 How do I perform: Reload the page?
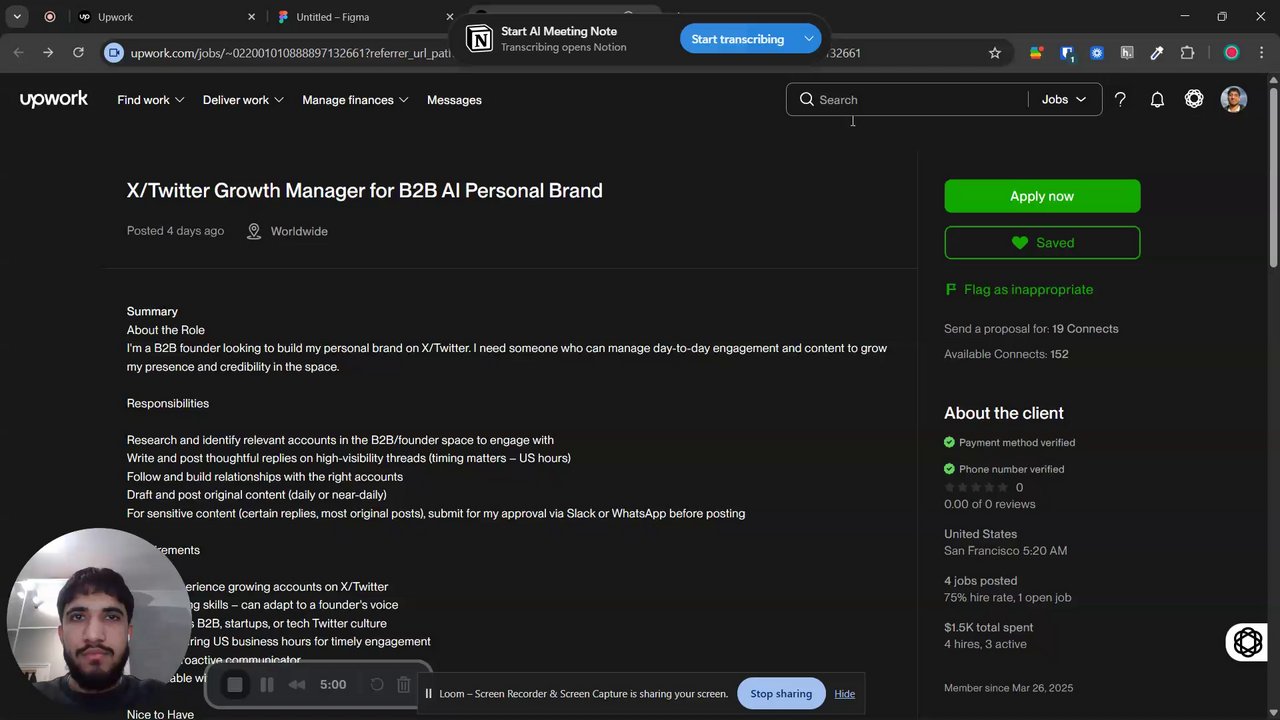pyautogui.click(x=78, y=53)
